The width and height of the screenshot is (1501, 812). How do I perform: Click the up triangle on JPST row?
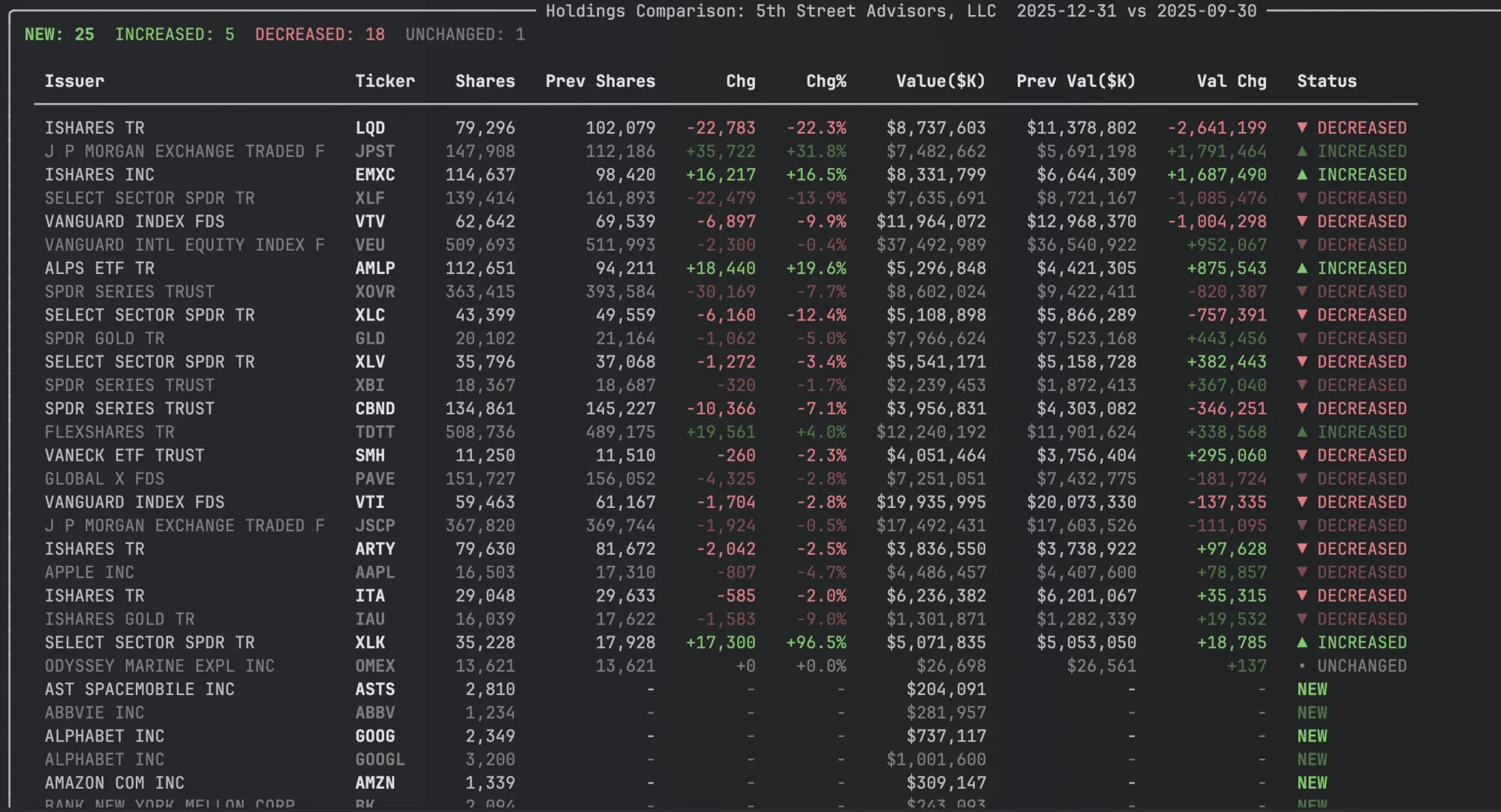pos(1302,151)
